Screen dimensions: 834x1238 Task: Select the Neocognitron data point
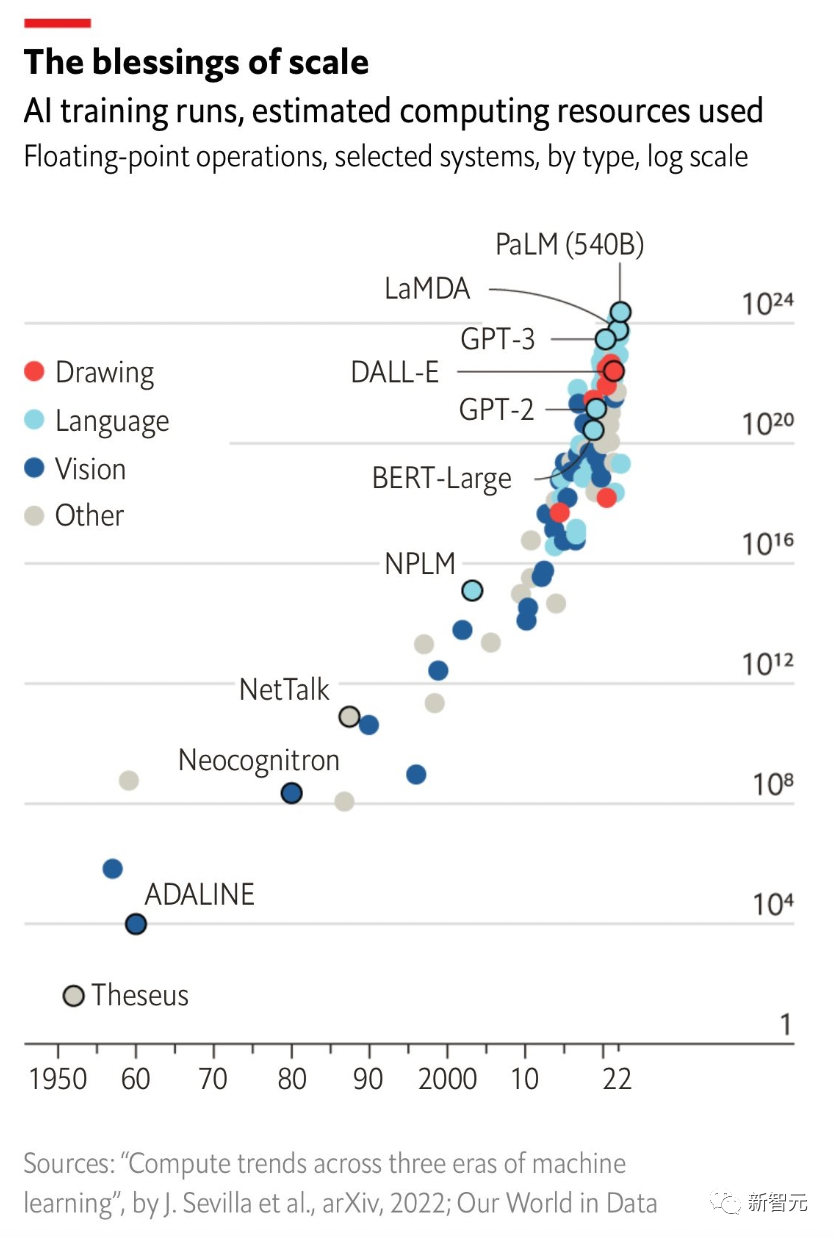(x=291, y=793)
